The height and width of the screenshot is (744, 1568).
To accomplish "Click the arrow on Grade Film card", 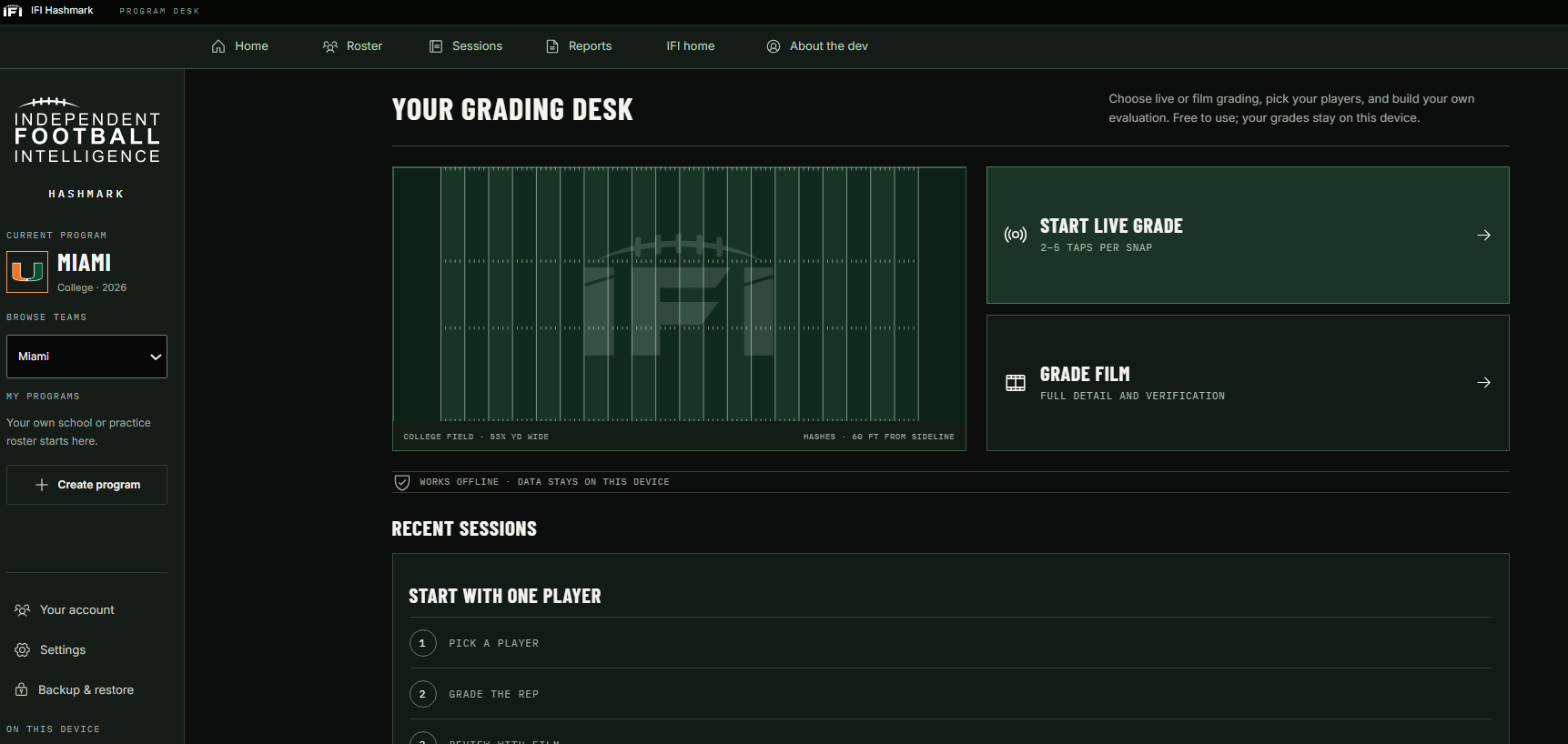I will 1483,383.
